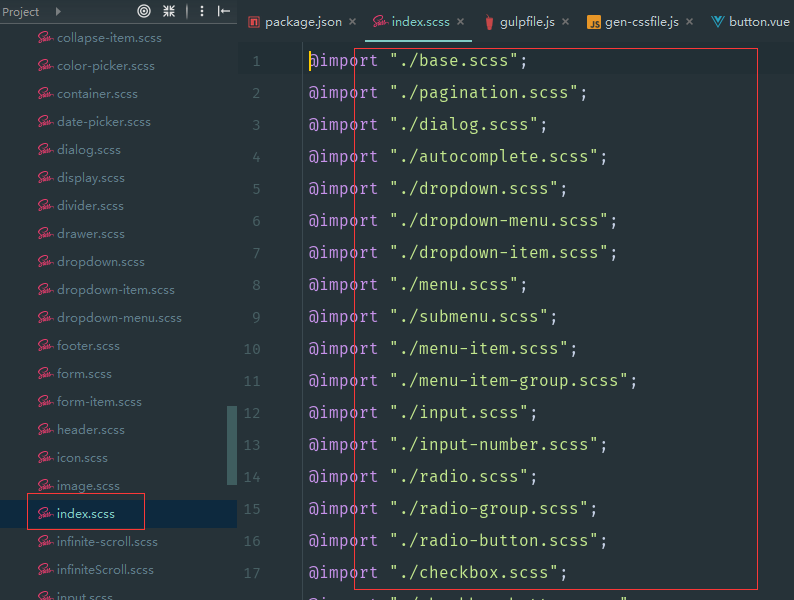Hide the Project tool window
The image size is (794, 600).
[224, 11]
